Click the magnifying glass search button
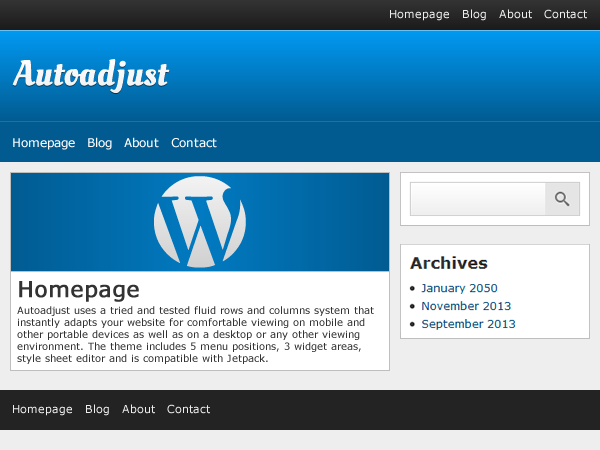This screenshot has width=600, height=450. tap(562, 199)
